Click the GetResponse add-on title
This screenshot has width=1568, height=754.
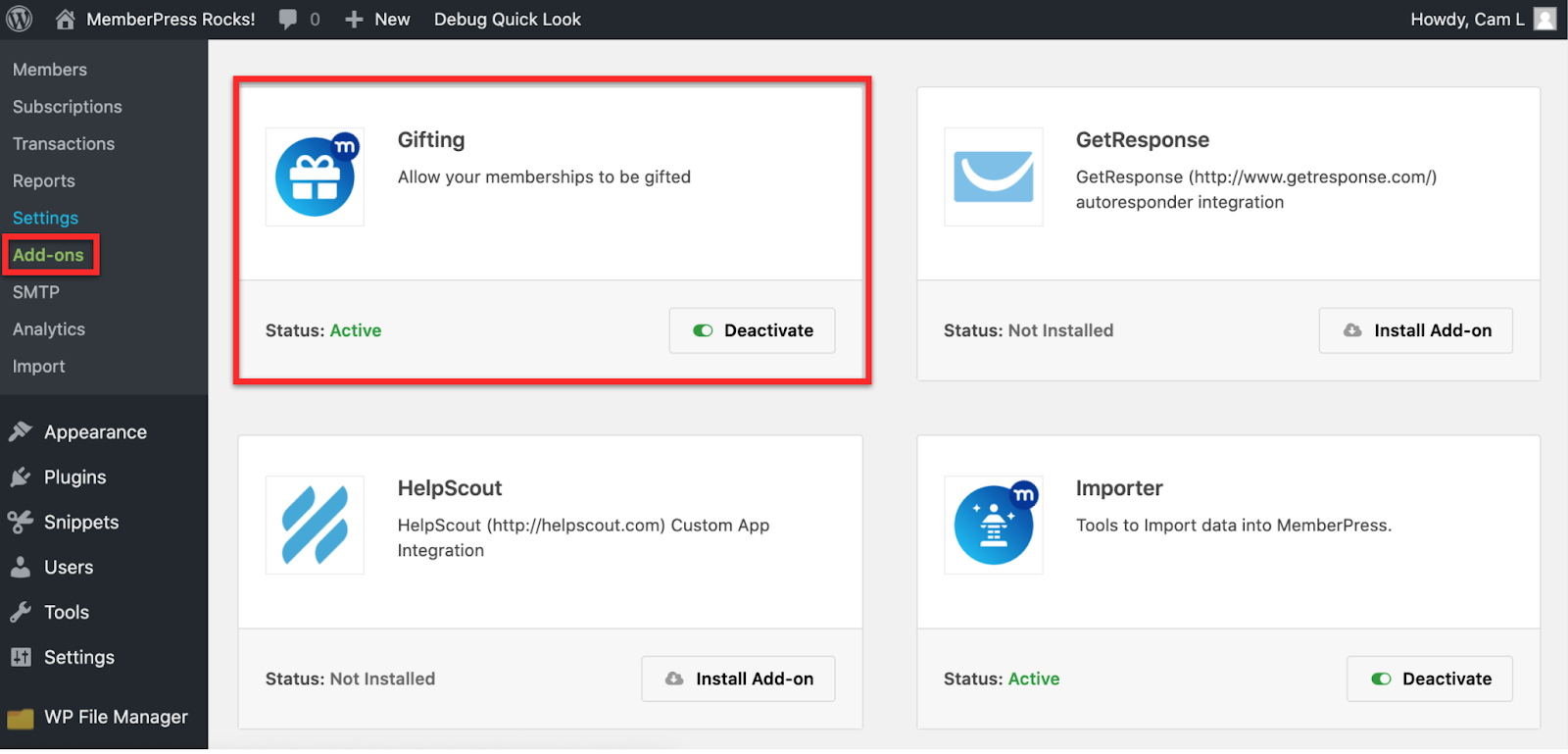pyautogui.click(x=1143, y=140)
